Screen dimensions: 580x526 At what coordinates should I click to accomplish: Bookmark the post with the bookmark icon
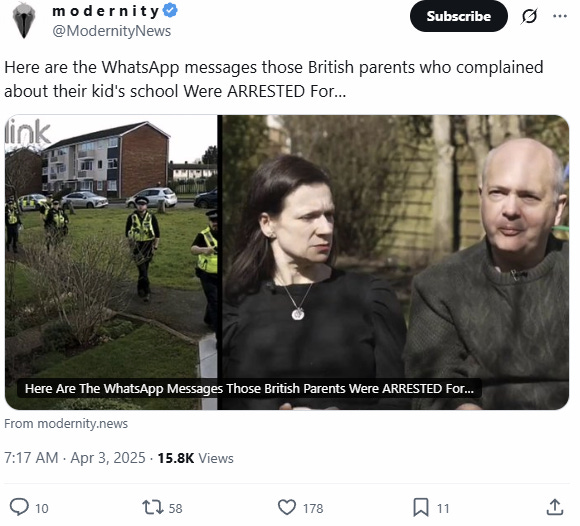coord(421,508)
